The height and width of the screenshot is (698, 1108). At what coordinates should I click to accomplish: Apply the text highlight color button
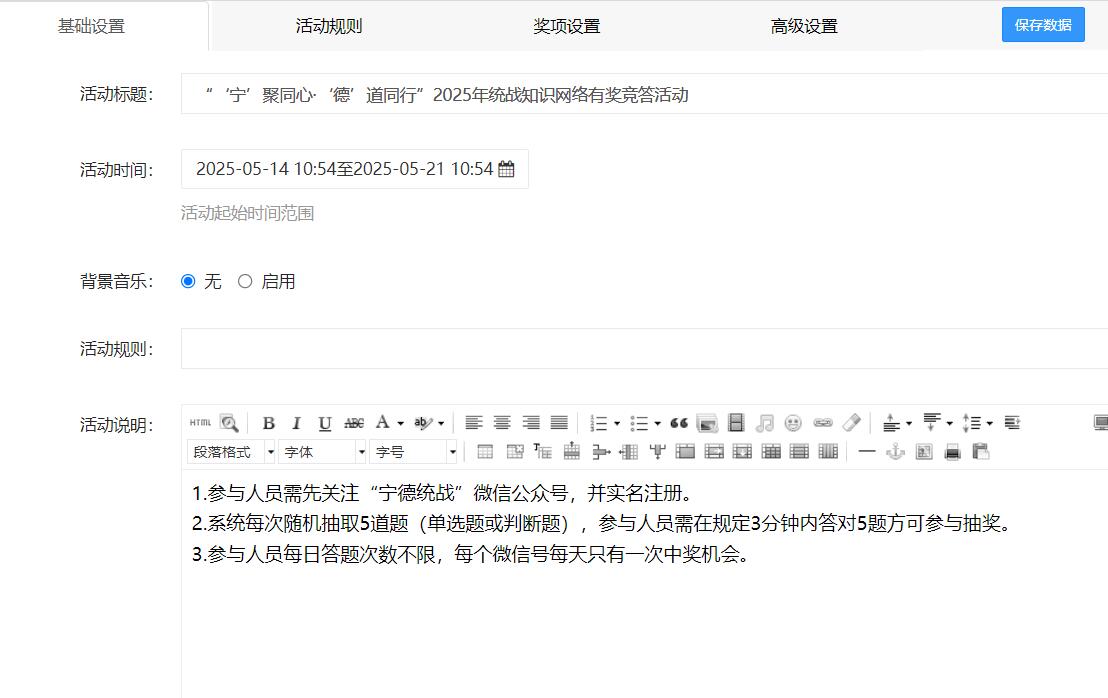[x=423, y=423]
